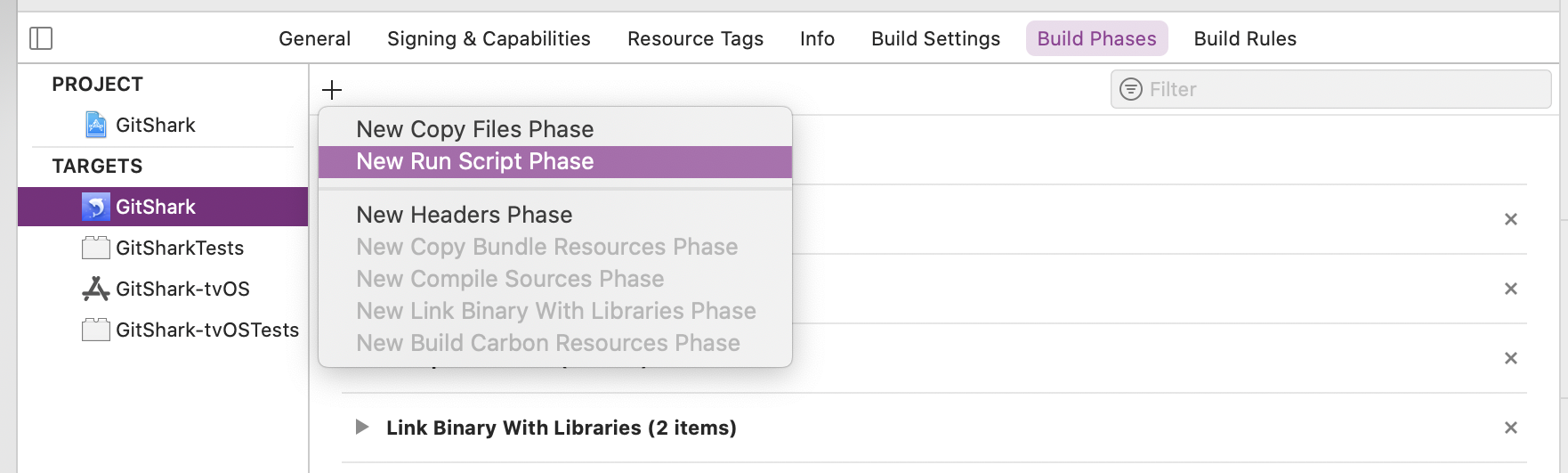Choose New Headers Phase menu item
The height and width of the screenshot is (473, 1568).
(465, 215)
